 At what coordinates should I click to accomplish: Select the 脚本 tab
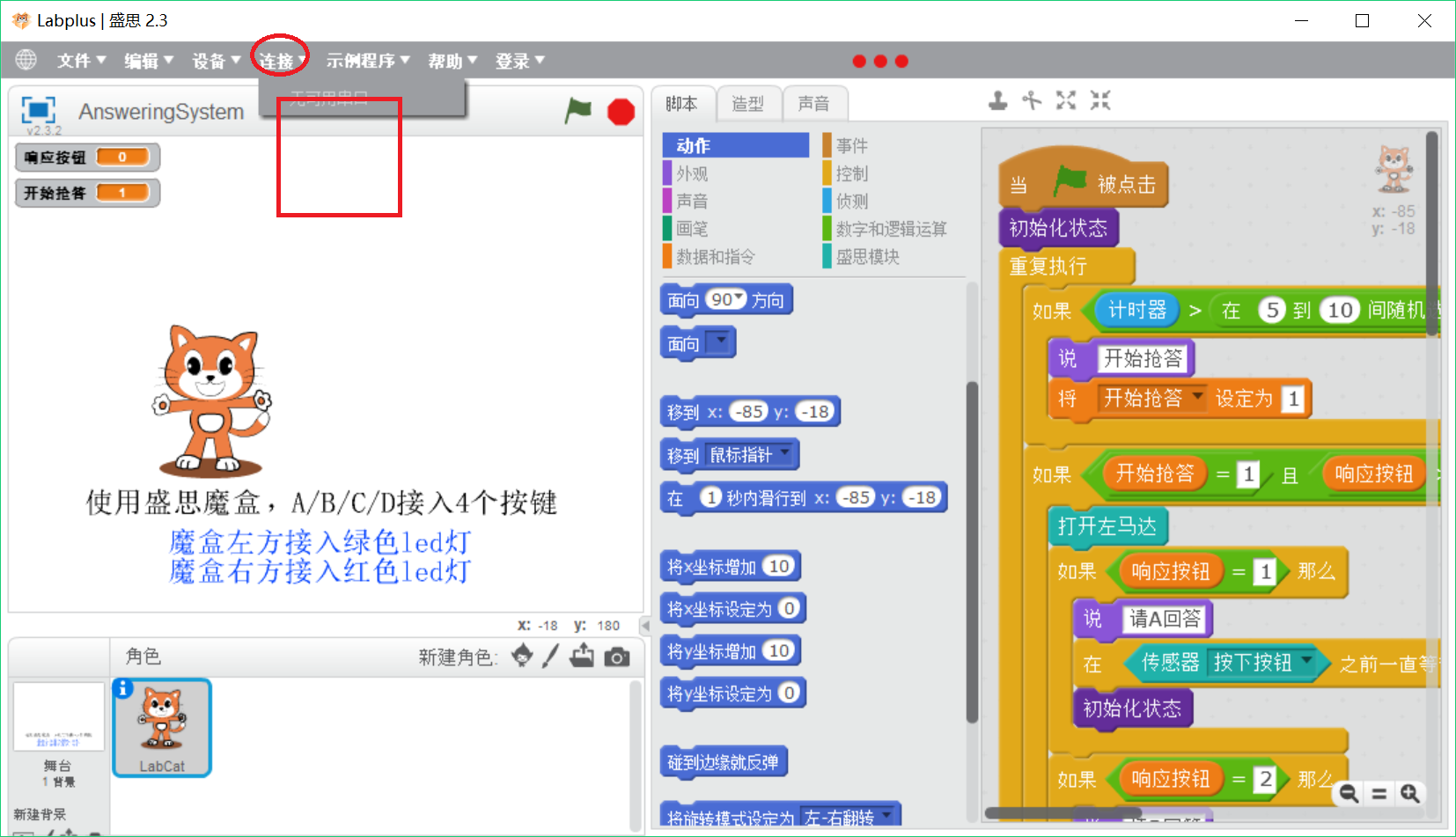681,104
